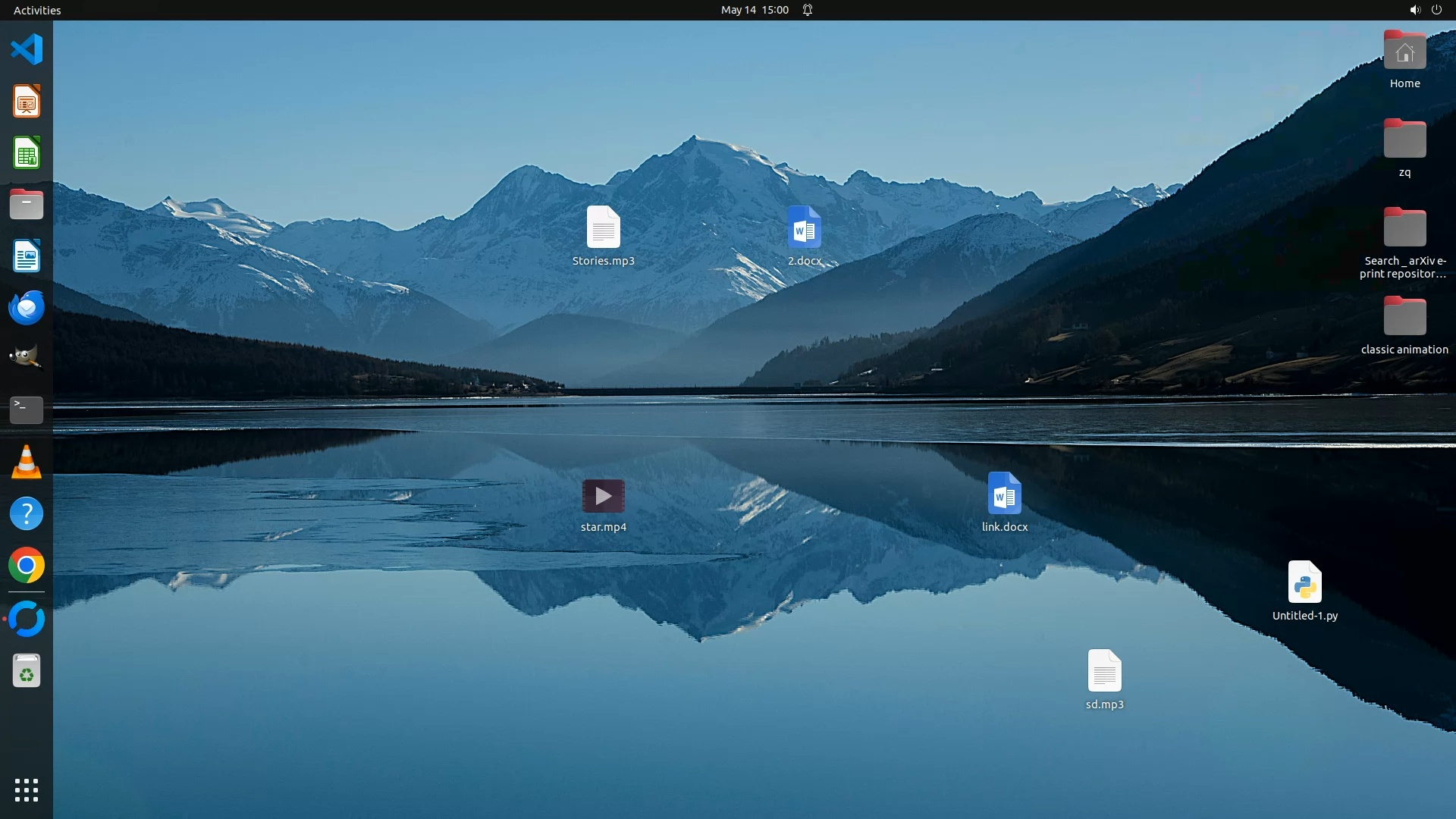Open the Terminal application
This screenshot has height=819, width=1456.
click(27, 409)
